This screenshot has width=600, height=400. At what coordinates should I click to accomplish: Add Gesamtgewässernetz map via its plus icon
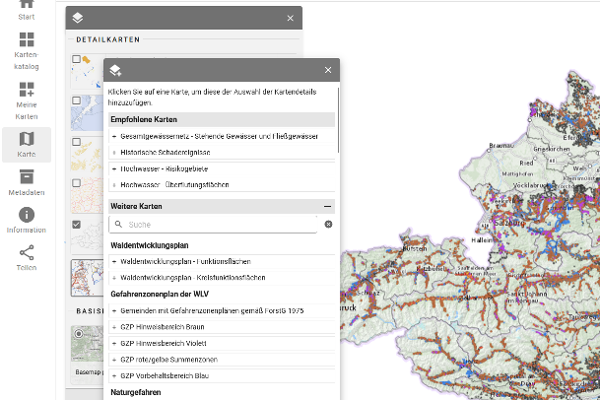[114, 136]
